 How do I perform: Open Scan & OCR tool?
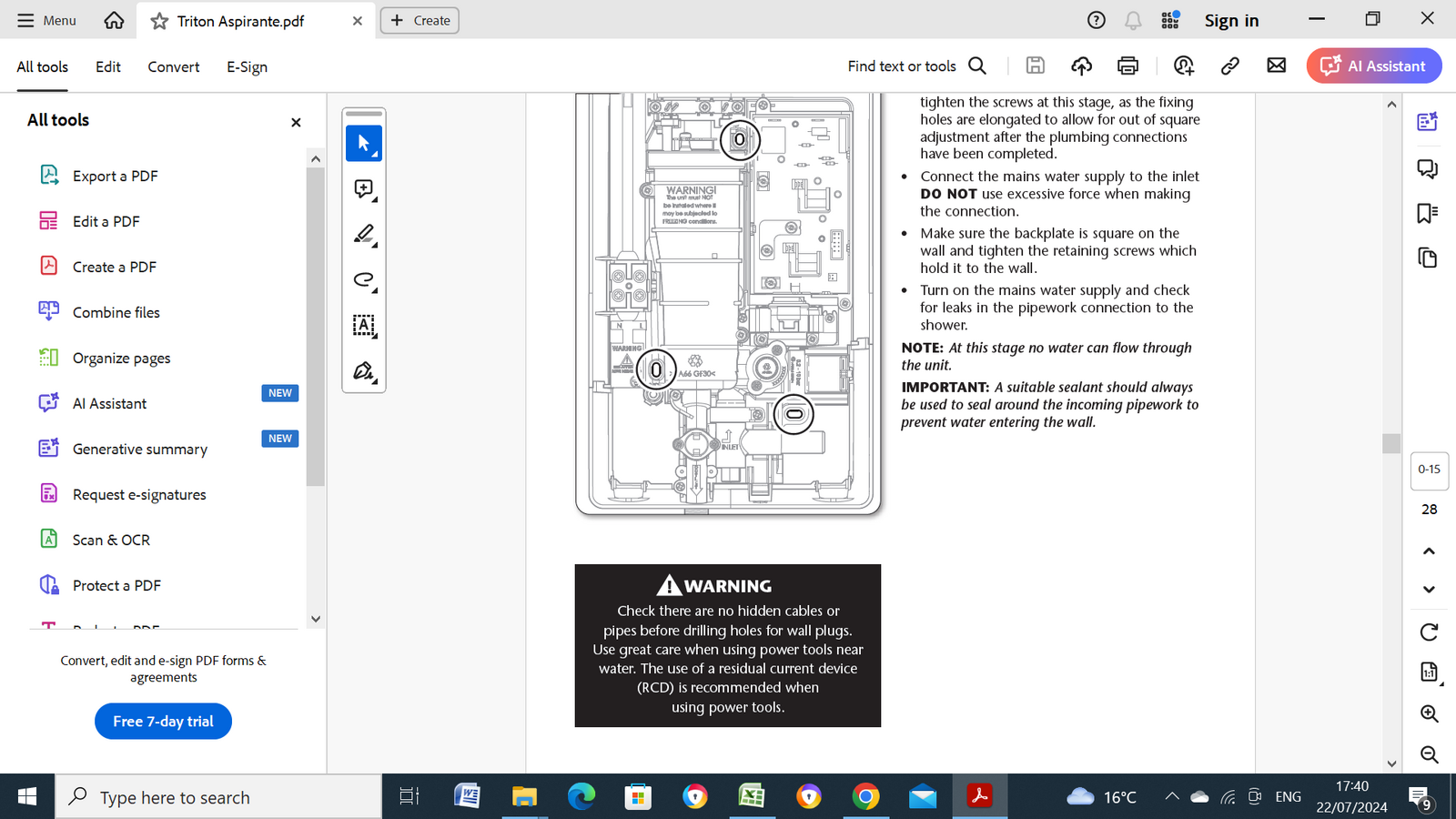coord(111,540)
